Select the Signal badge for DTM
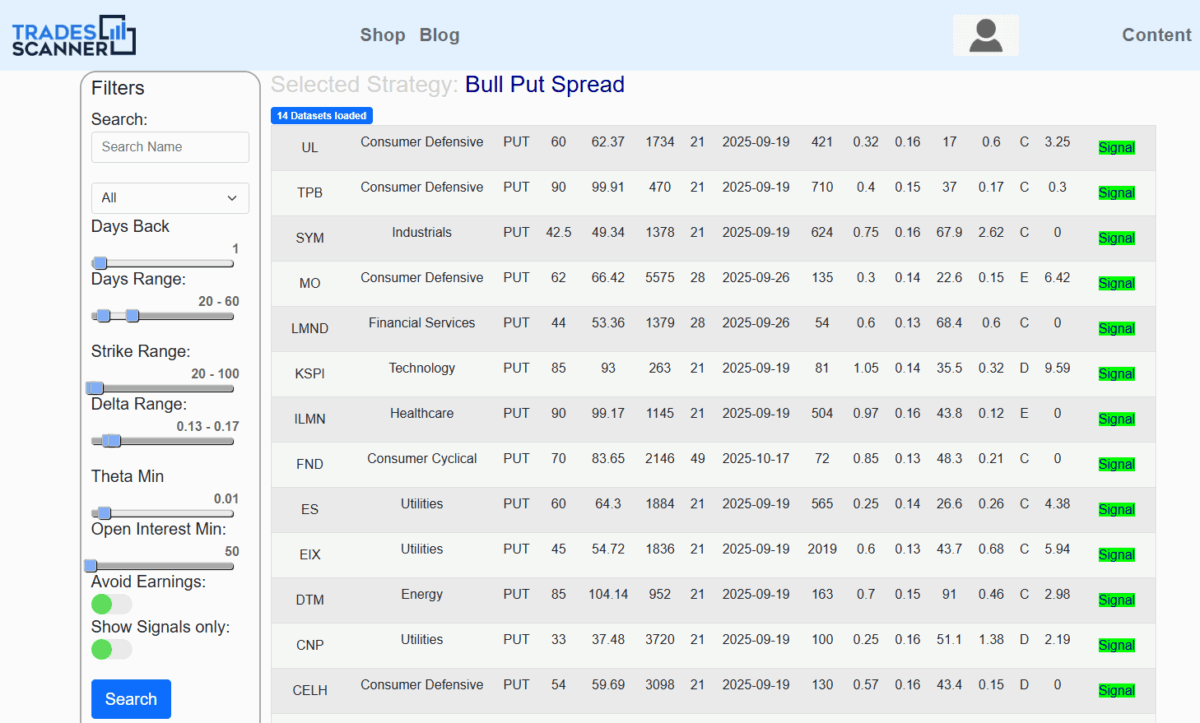The height and width of the screenshot is (723, 1200). [1116, 600]
